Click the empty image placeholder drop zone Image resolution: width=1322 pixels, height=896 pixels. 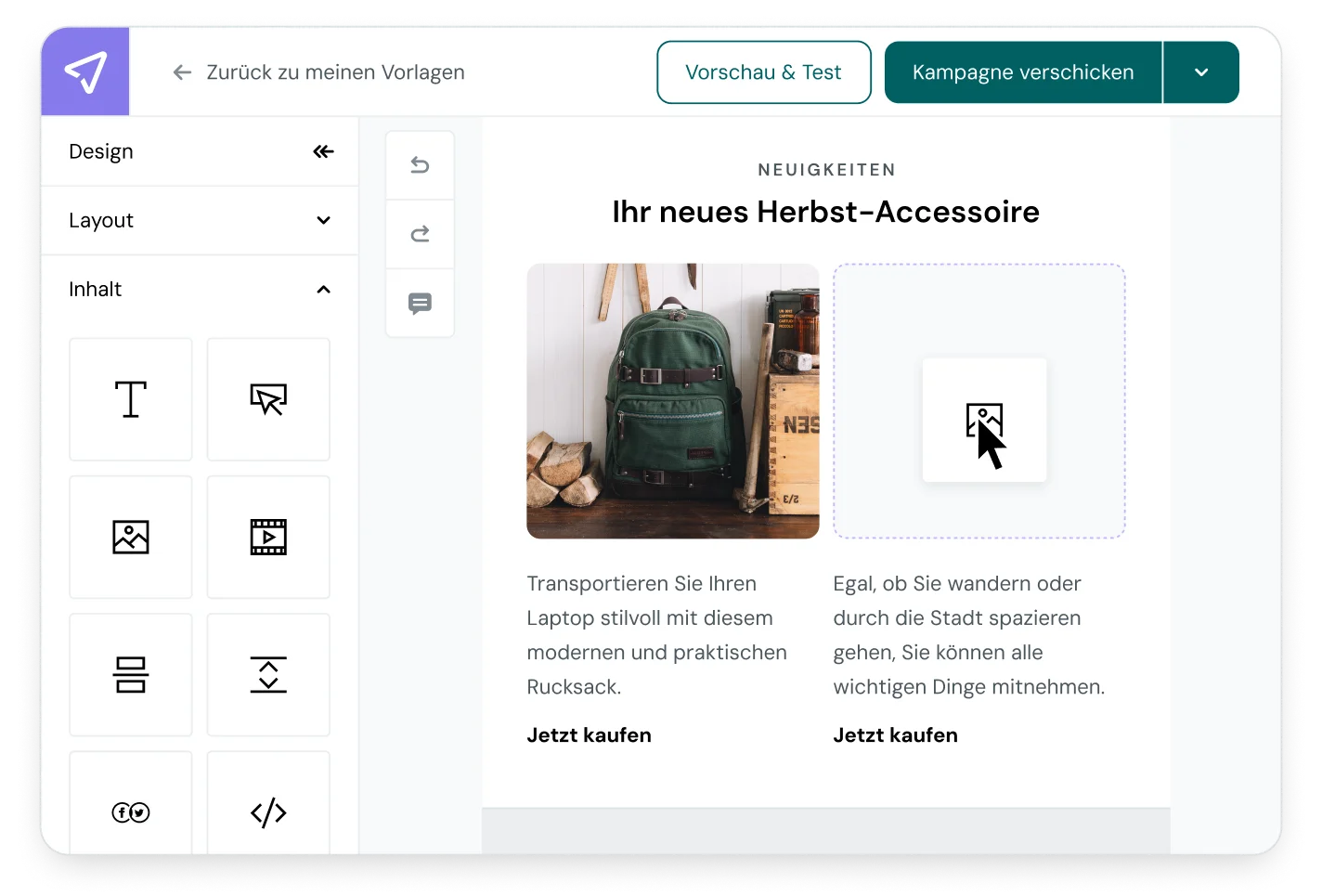[x=979, y=401]
